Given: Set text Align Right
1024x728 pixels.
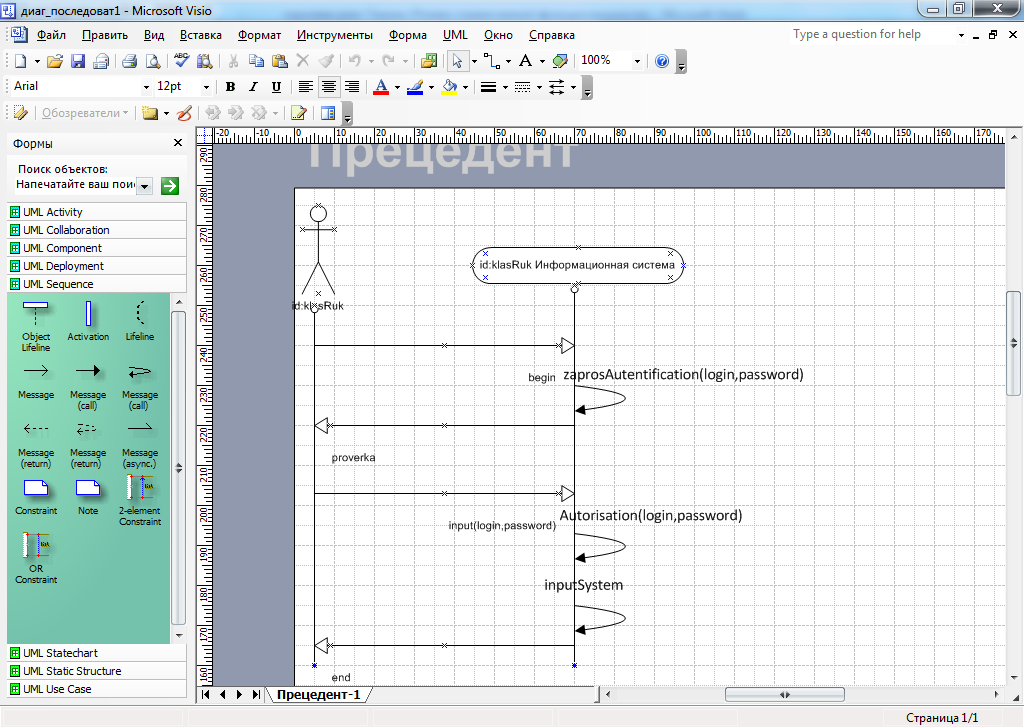Looking at the screenshot, I should point(352,87).
